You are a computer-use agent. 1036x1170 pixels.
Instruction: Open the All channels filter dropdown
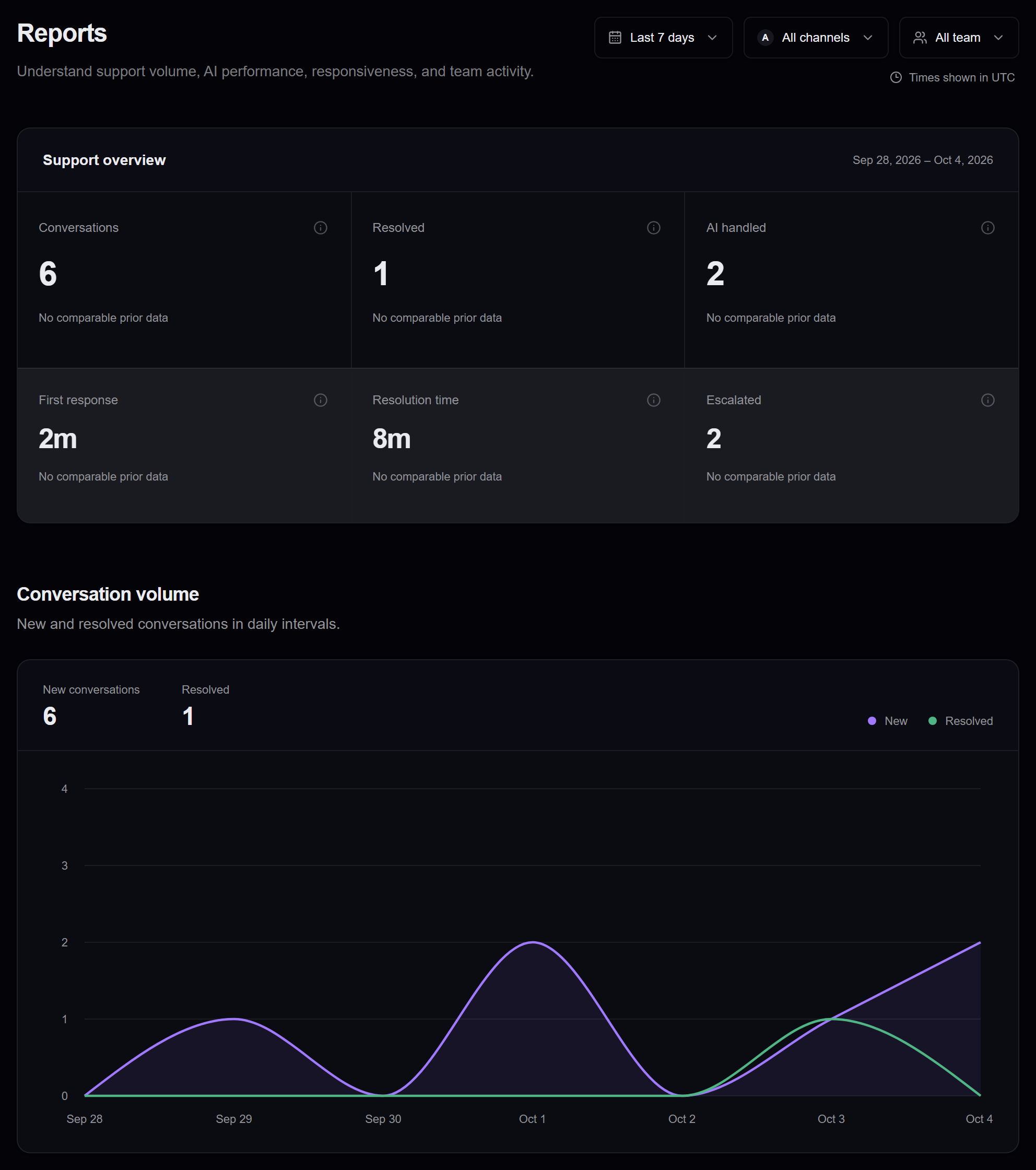click(x=815, y=38)
